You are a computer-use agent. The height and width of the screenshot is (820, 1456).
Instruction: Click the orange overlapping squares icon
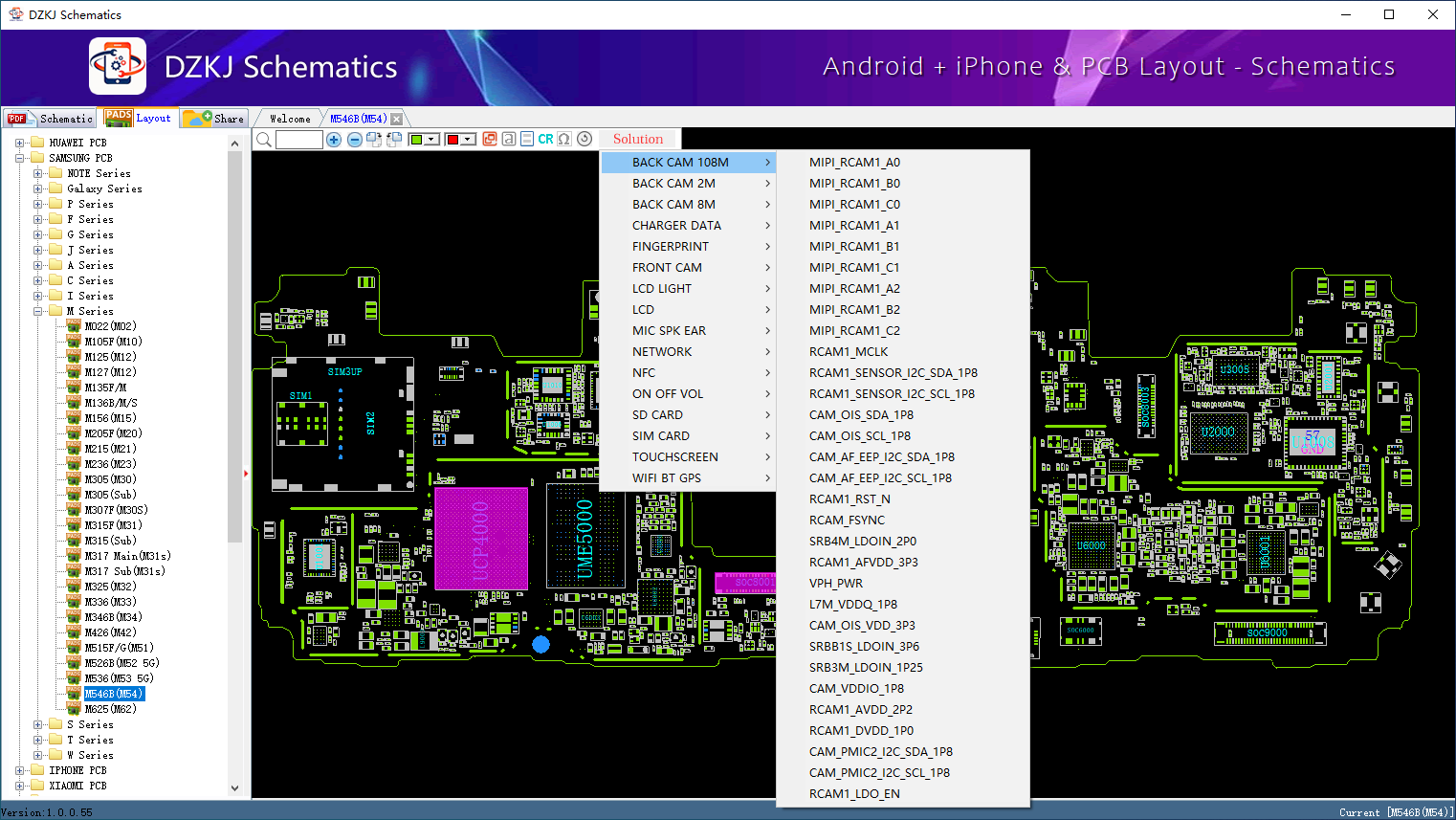pos(490,139)
